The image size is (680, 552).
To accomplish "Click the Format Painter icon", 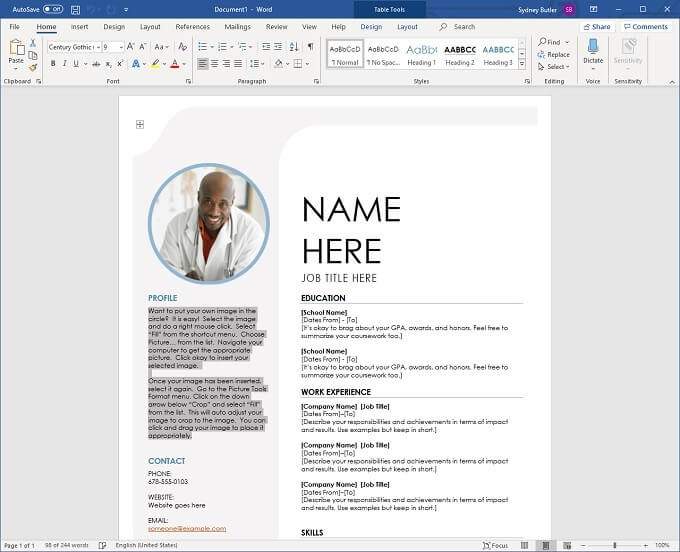I will click(33, 67).
